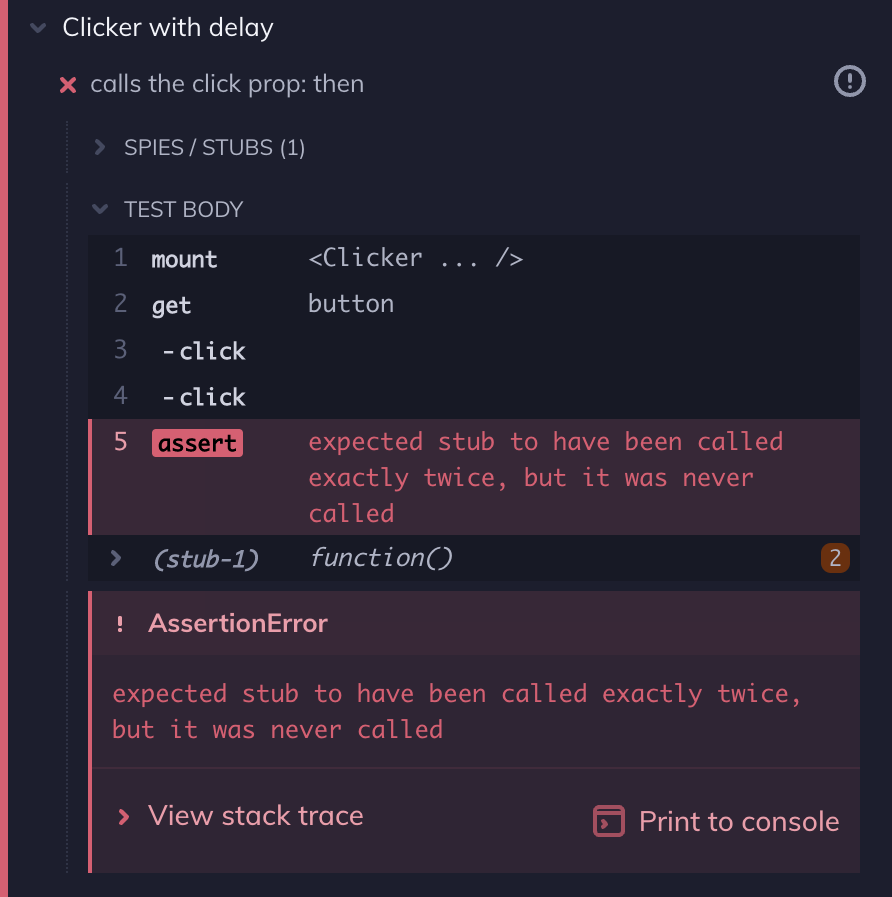892x897 pixels.
Task: Click the Print to console icon
Action: tap(608, 821)
